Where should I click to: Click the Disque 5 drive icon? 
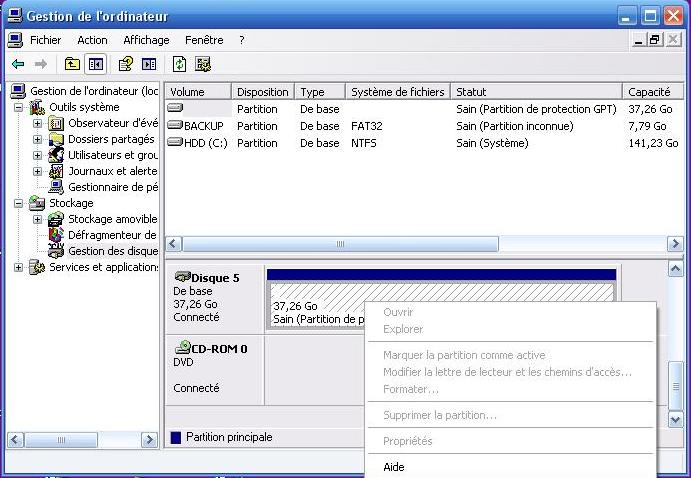[182, 277]
